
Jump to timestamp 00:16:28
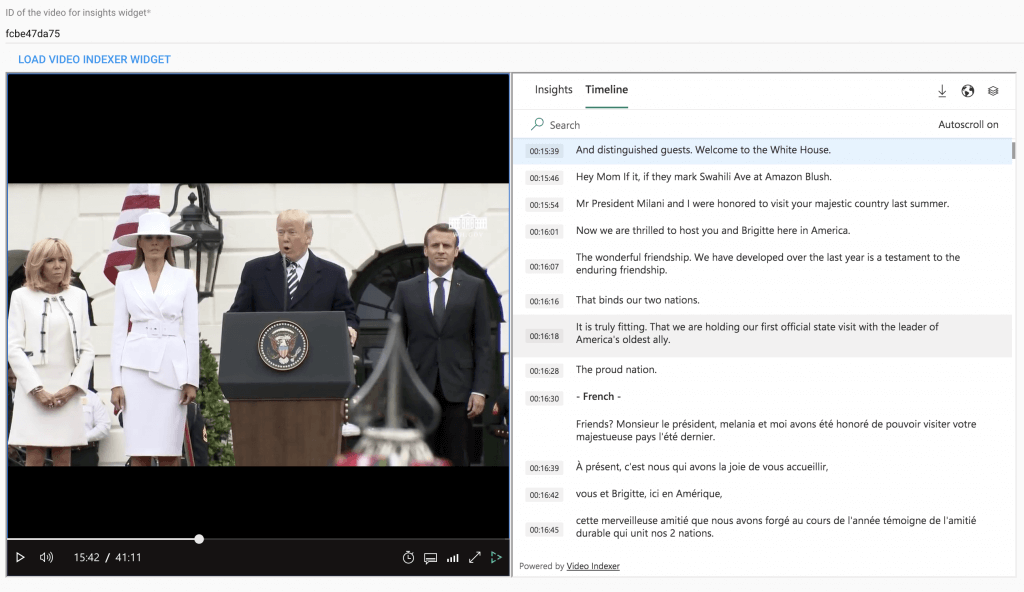[544, 370]
